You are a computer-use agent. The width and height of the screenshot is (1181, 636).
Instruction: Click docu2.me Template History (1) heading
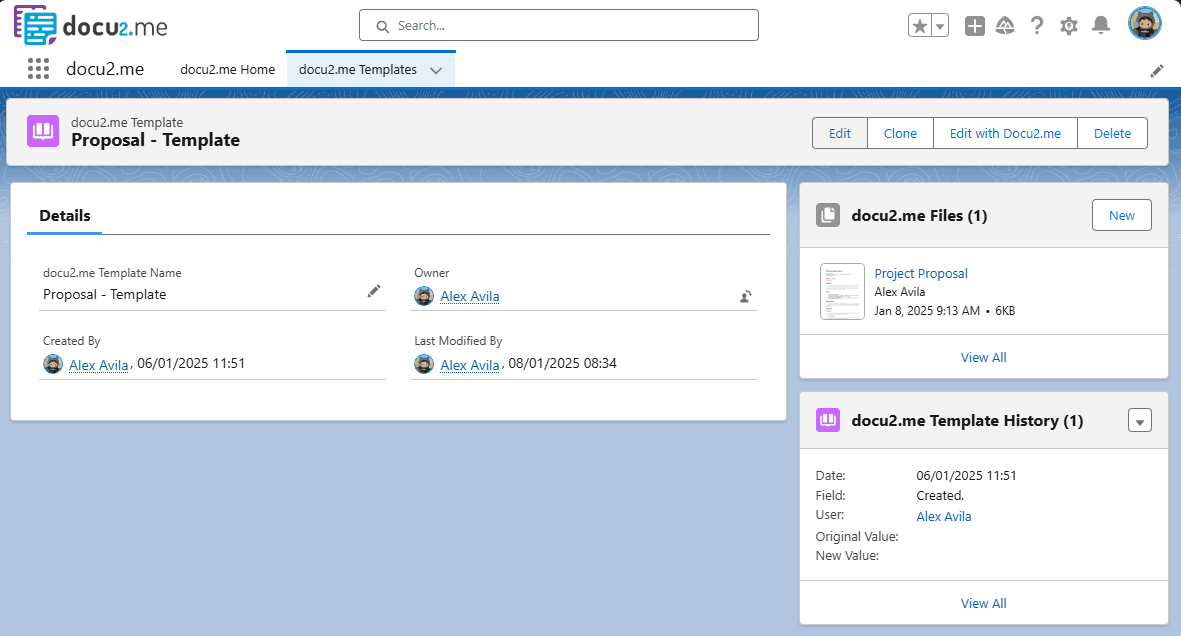[967, 420]
